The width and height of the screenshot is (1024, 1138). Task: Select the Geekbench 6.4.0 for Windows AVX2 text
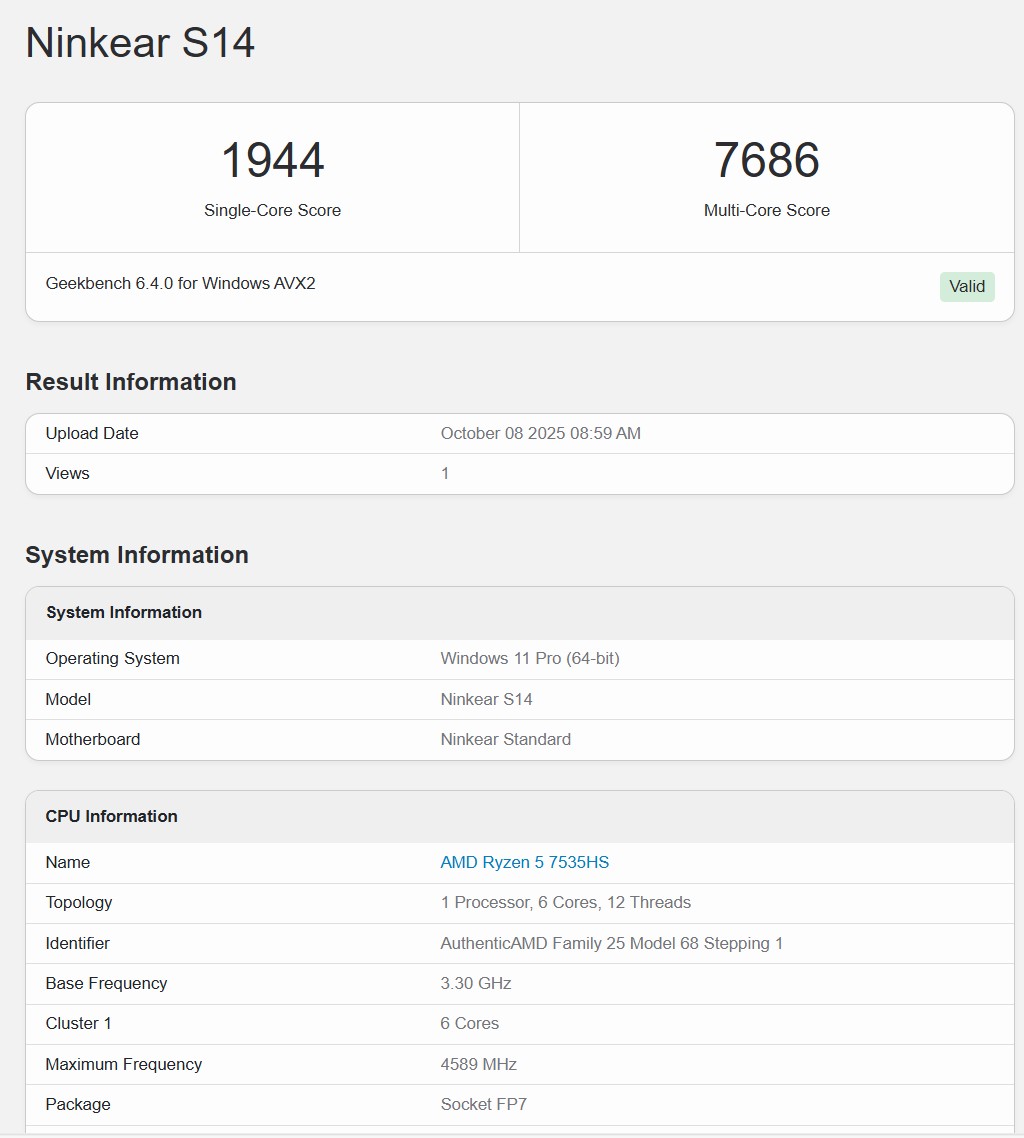[181, 283]
